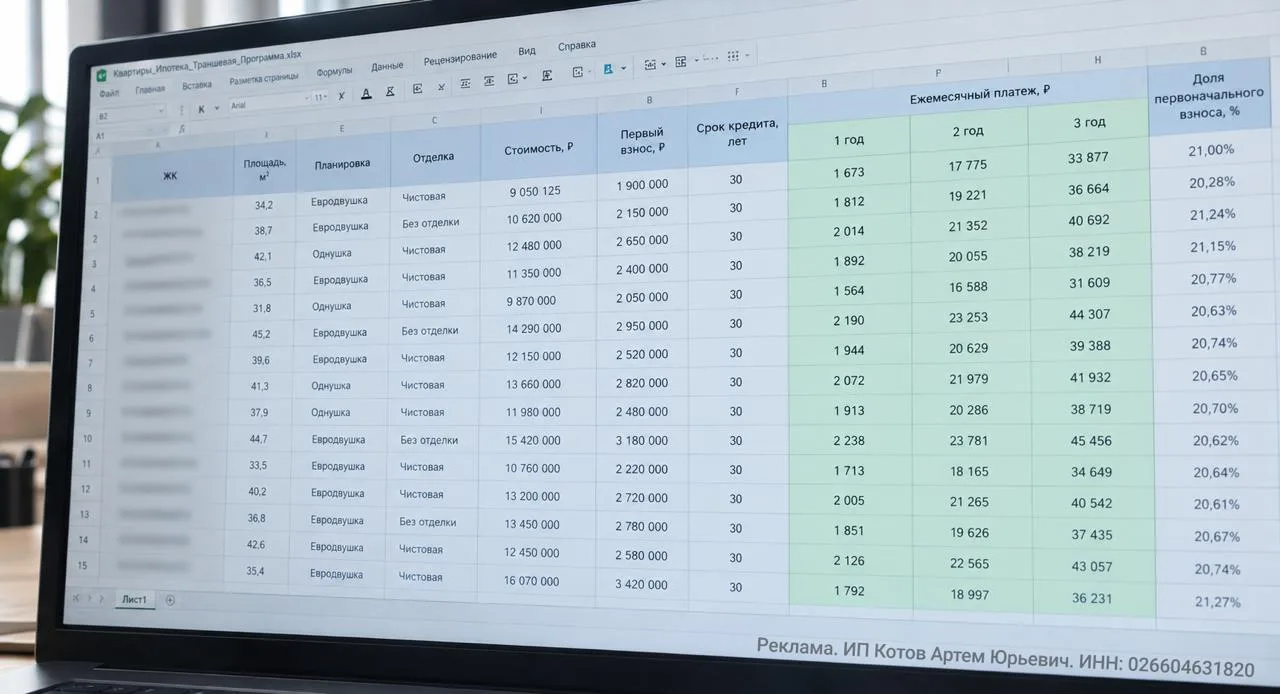Click the previous sheet navigation arrow
Screen dimensions: 1280x694
point(76,598)
